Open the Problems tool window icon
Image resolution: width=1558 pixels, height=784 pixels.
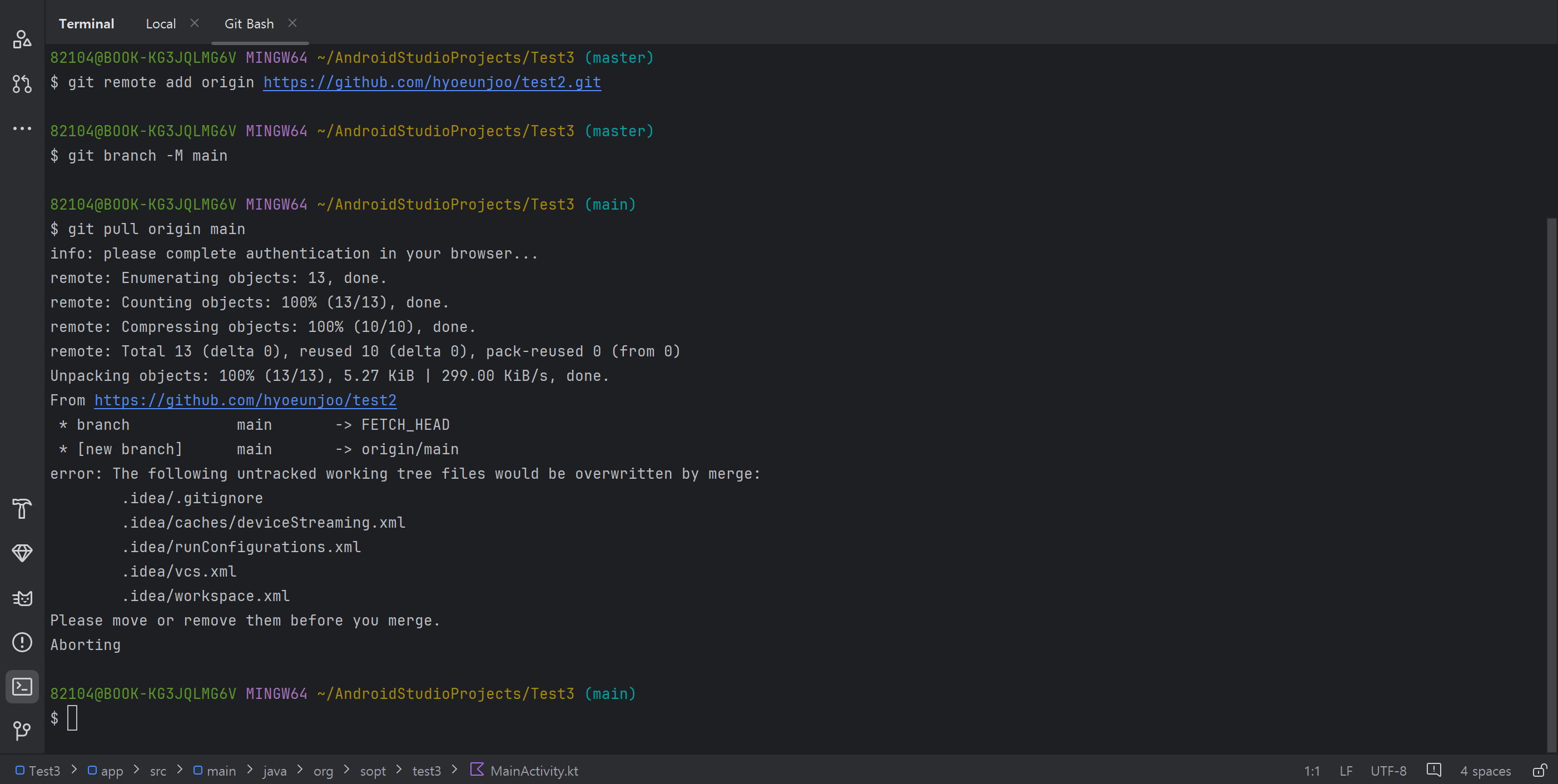click(x=22, y=642)
